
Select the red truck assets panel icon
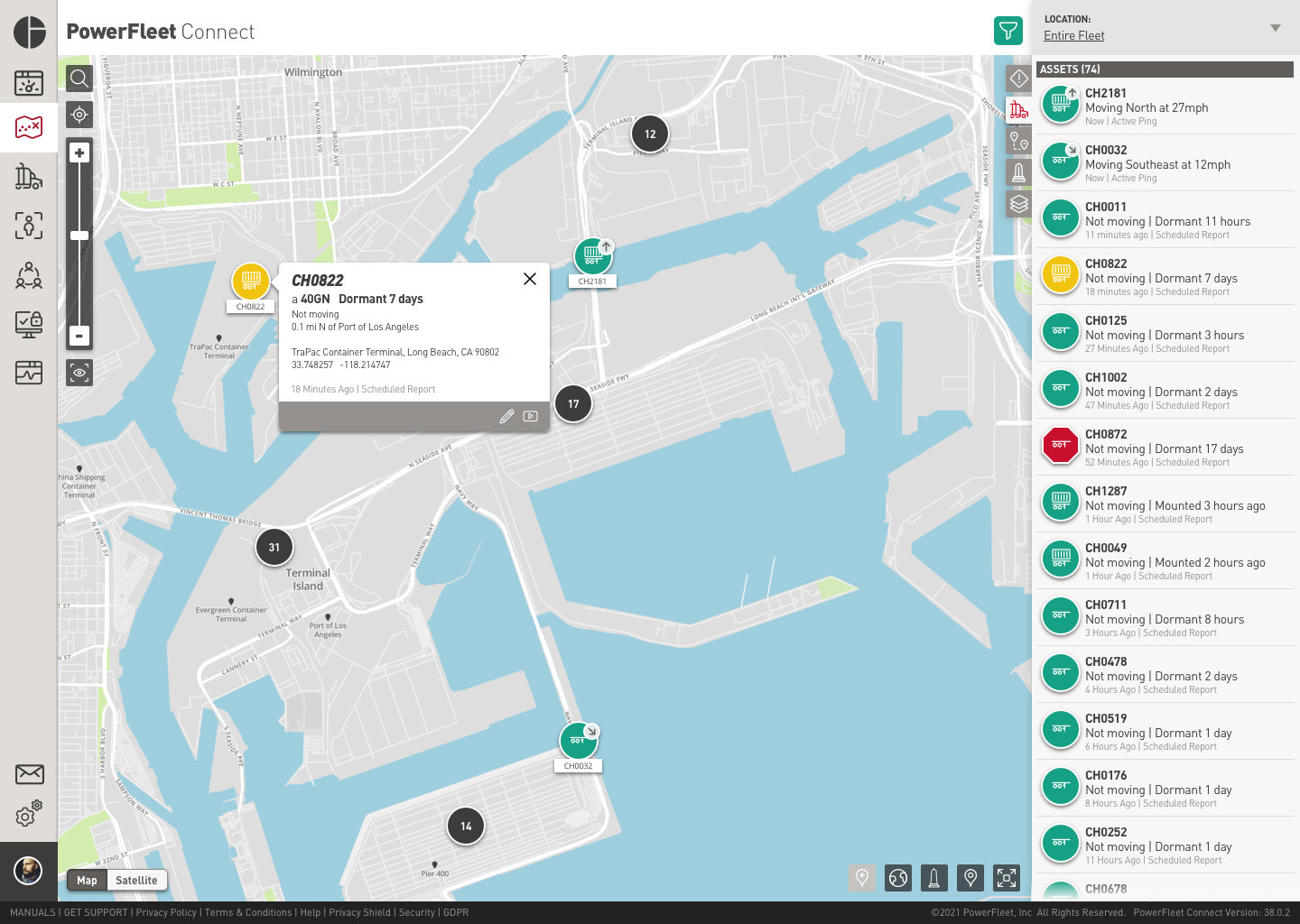click(x=1018, y=110)
